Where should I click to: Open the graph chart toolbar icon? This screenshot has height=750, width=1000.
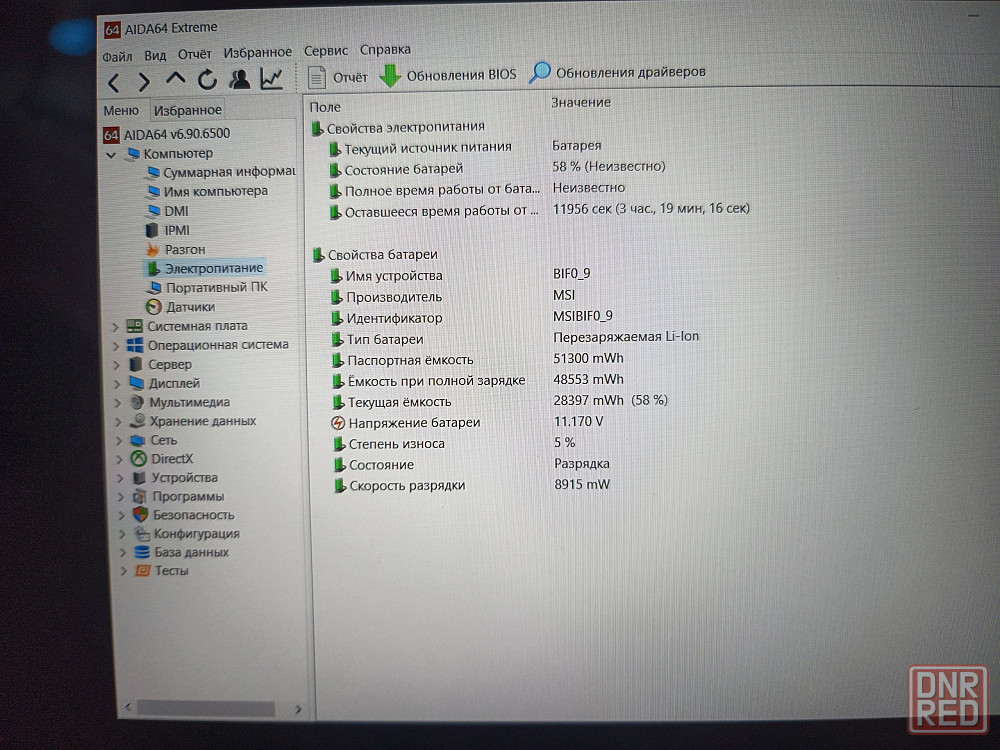pos(272,79)
